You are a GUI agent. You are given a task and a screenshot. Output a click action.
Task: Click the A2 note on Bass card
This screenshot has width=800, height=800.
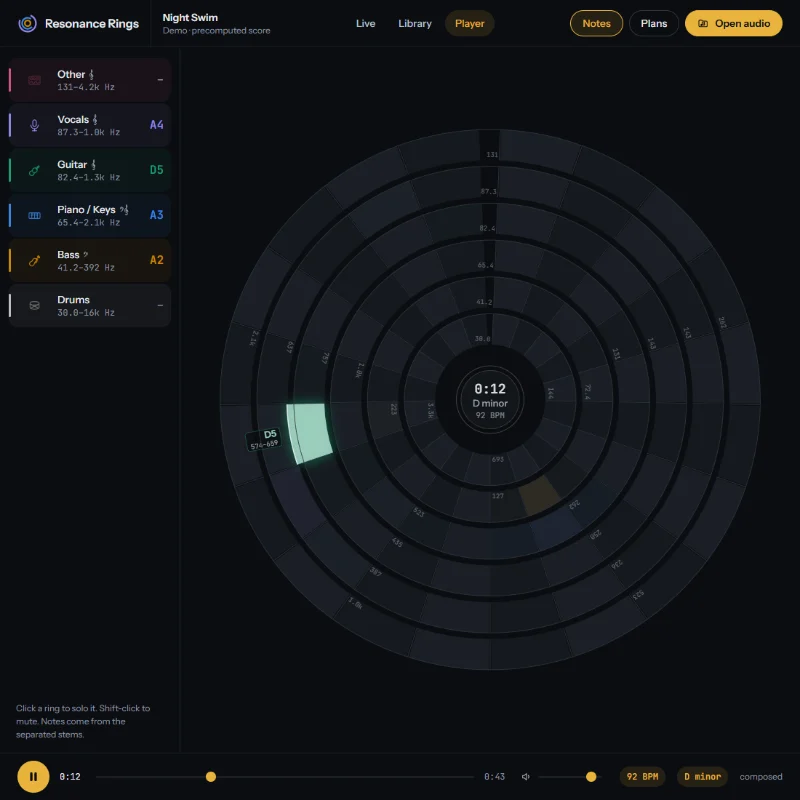pos(157,260)
